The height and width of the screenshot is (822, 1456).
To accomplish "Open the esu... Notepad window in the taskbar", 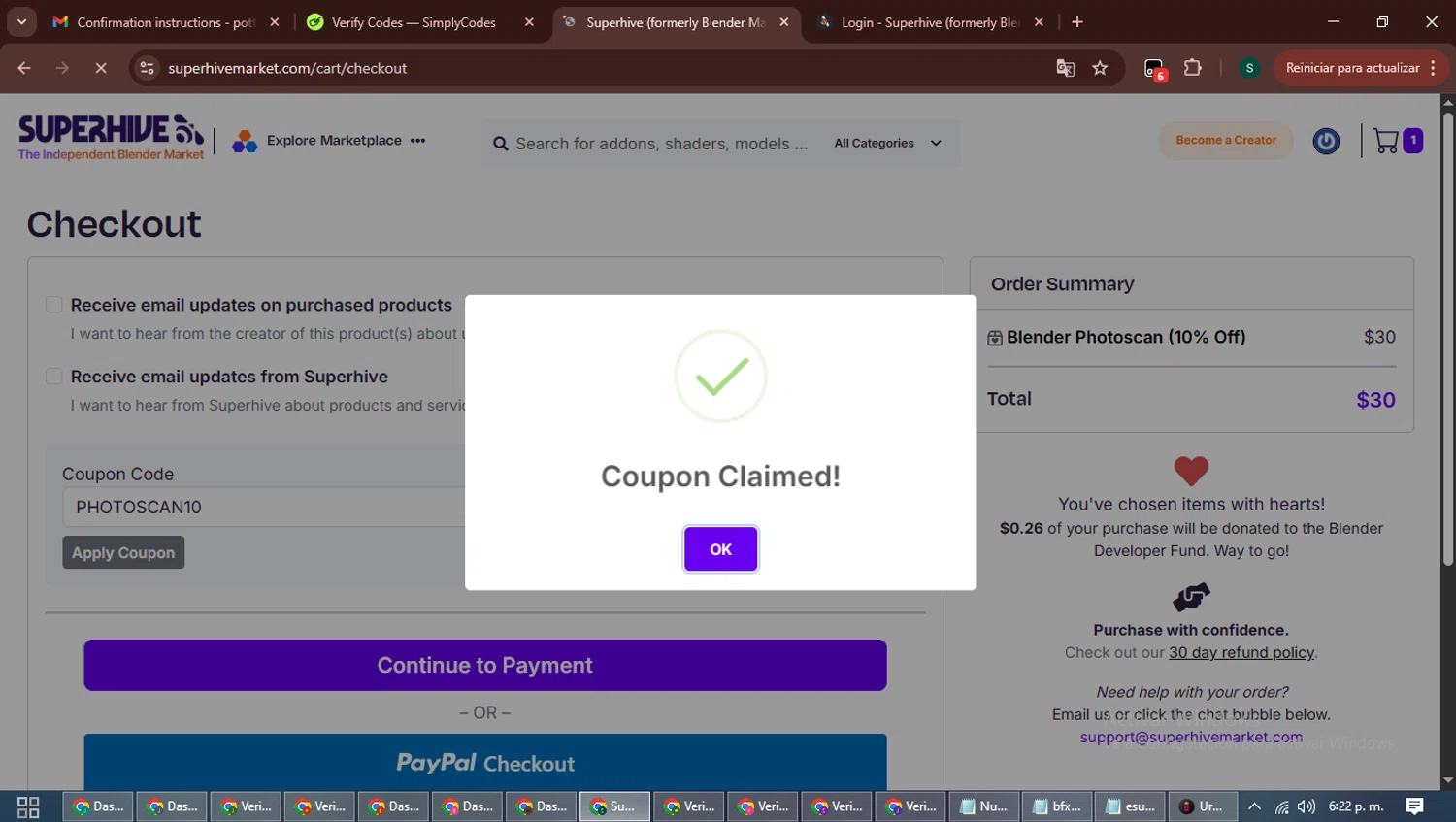I will pos(1132,806).
